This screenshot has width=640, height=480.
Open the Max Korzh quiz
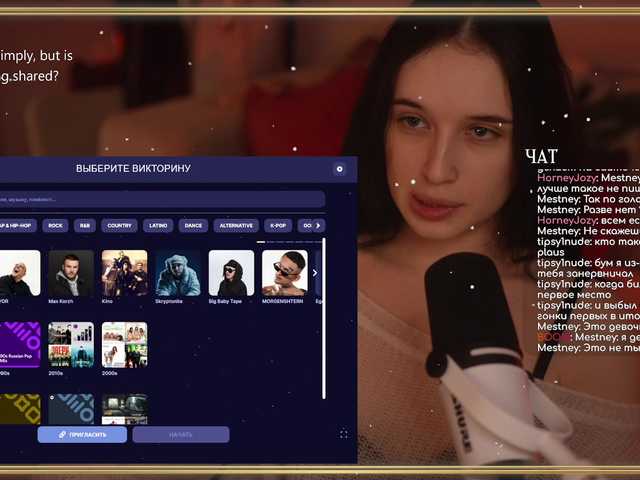(71, 273)
